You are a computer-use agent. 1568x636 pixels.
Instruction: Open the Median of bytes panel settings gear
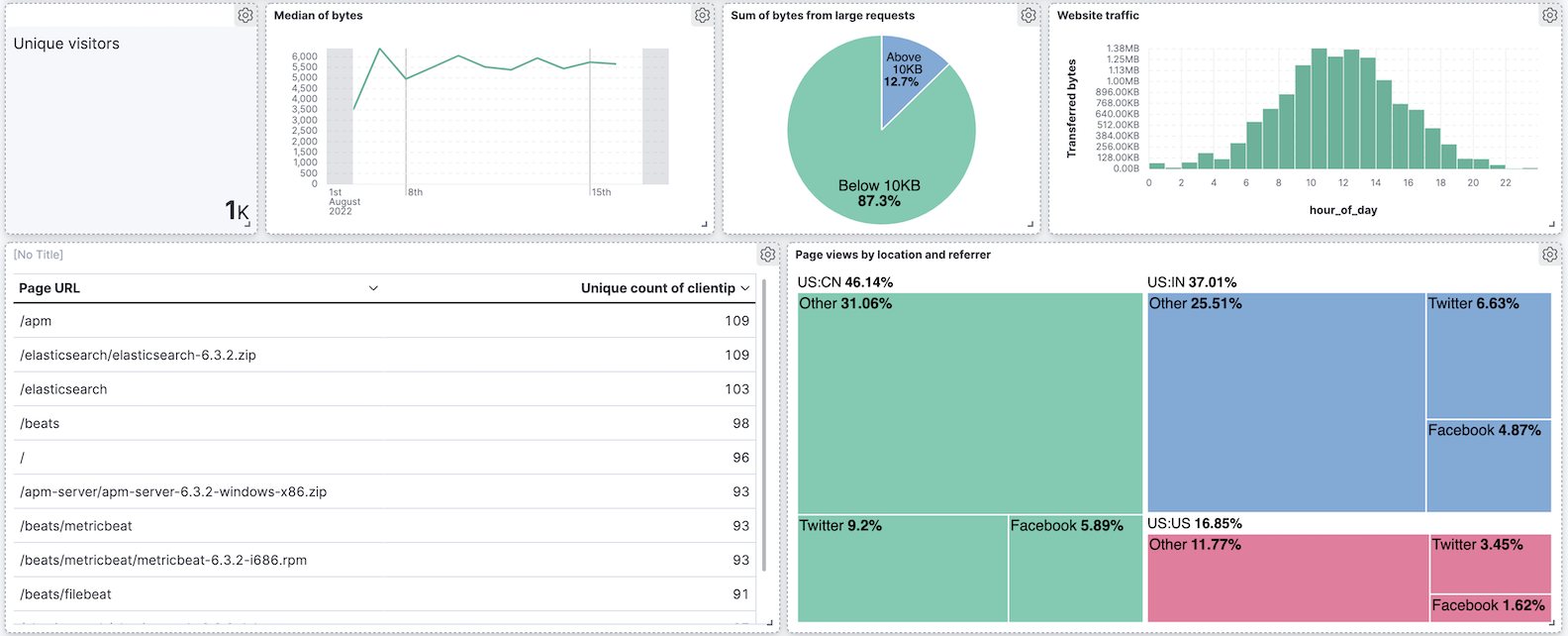click(702, 16)
